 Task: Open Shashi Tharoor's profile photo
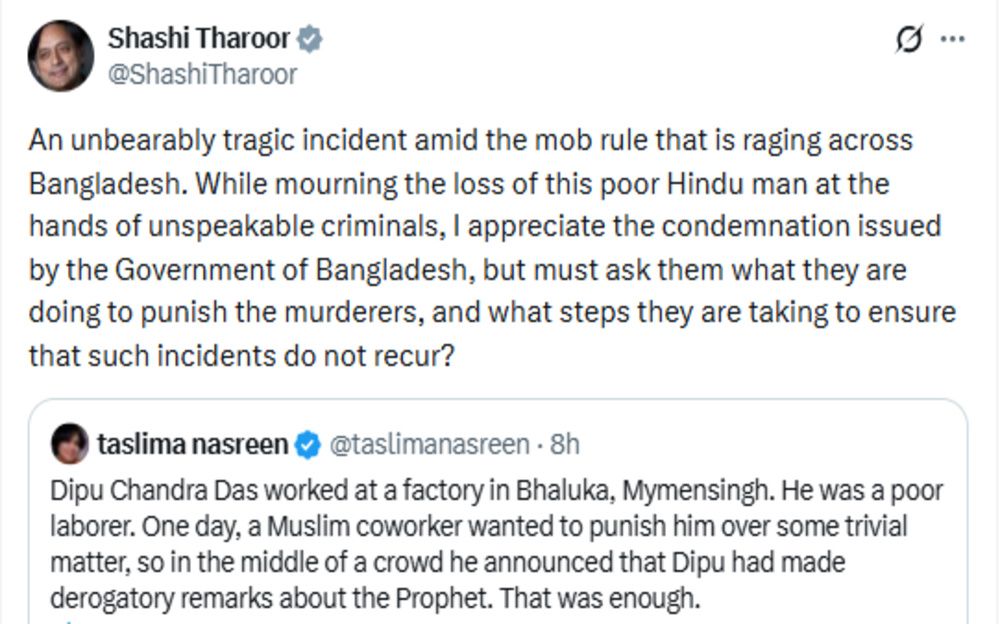60,56
